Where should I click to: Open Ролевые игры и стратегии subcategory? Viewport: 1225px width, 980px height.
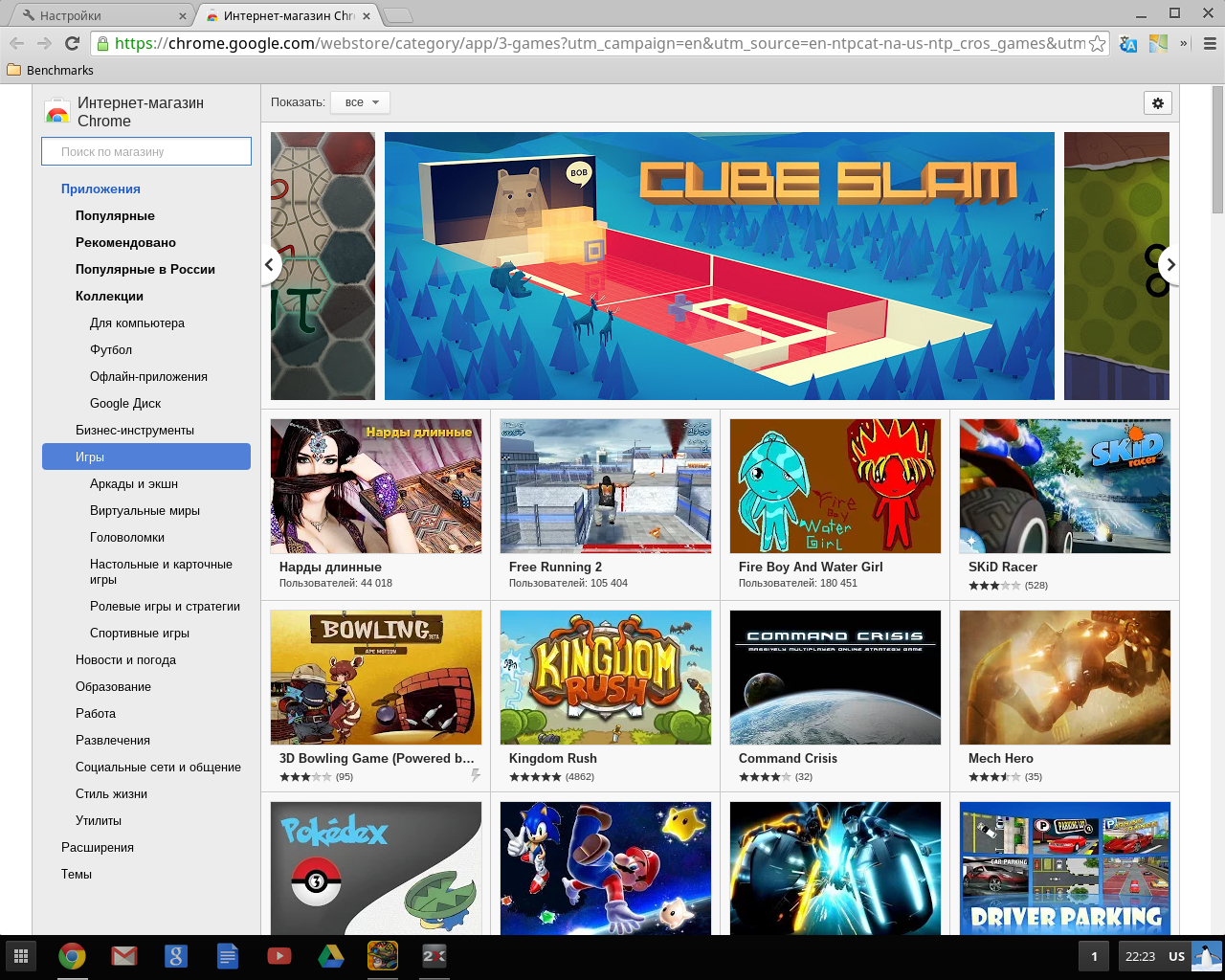[165, 606]
